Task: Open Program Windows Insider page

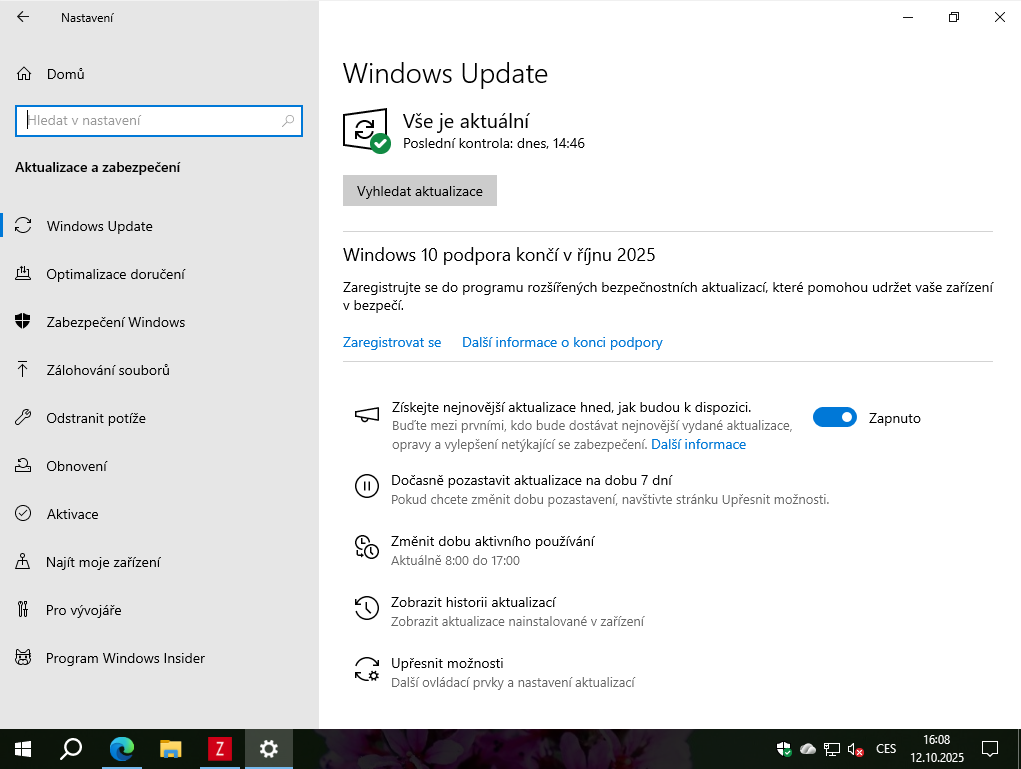Action: (x=125, y=658)
